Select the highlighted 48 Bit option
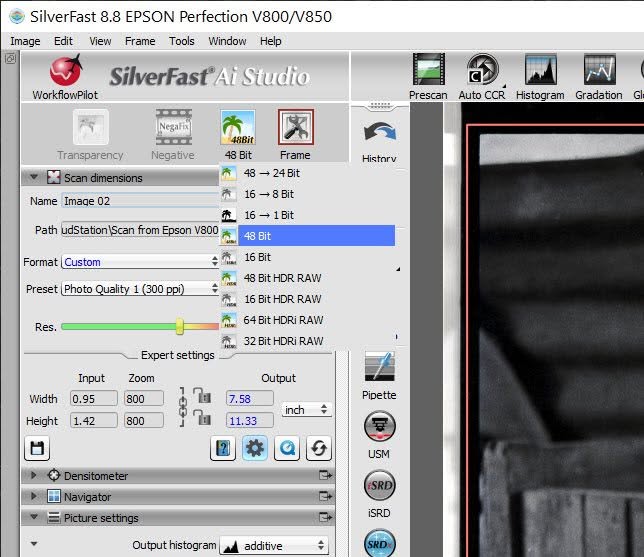This screenshot has height=557, width=644. pyautogui.click(x=307, y=236)
